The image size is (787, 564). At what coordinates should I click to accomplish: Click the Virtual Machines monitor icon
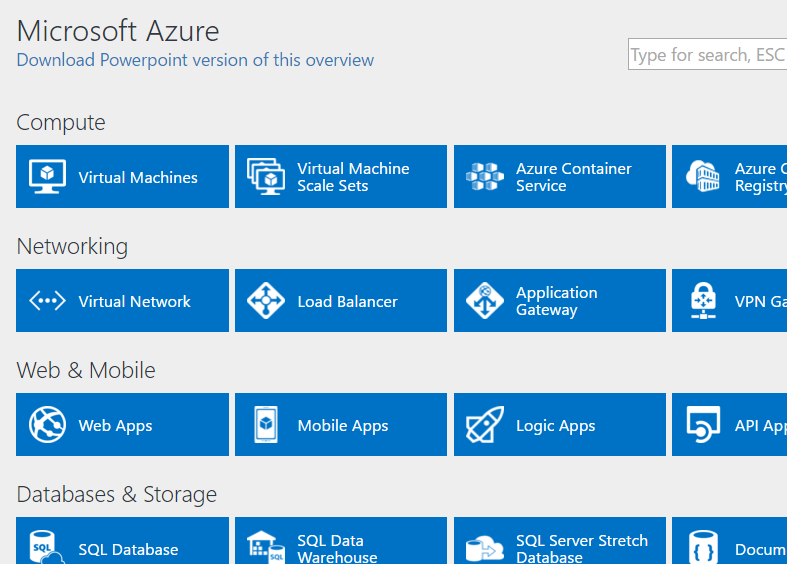point(47,177)
